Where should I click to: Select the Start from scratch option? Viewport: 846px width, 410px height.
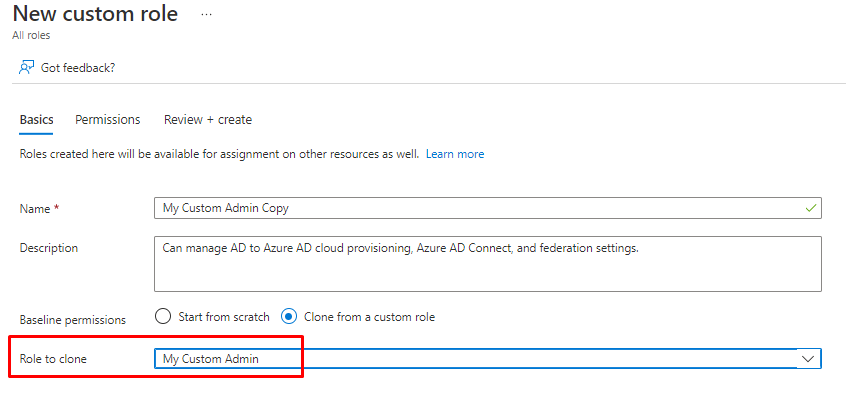tap(164, 317)
